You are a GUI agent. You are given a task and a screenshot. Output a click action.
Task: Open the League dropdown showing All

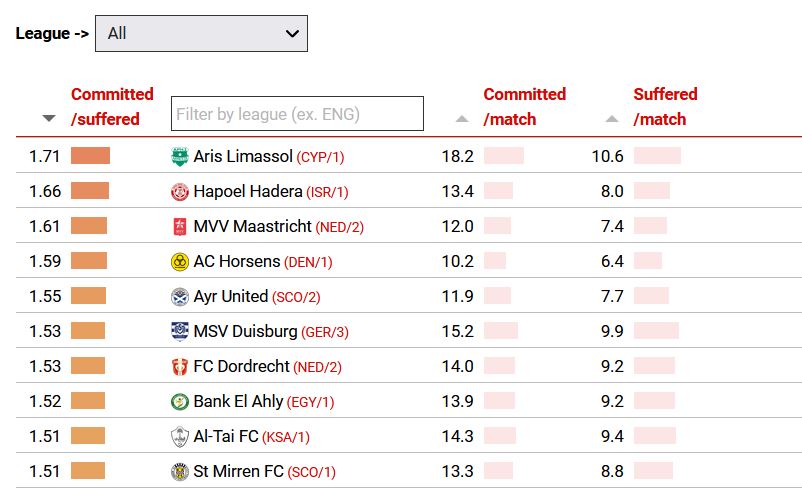click(x=202, y=33)
